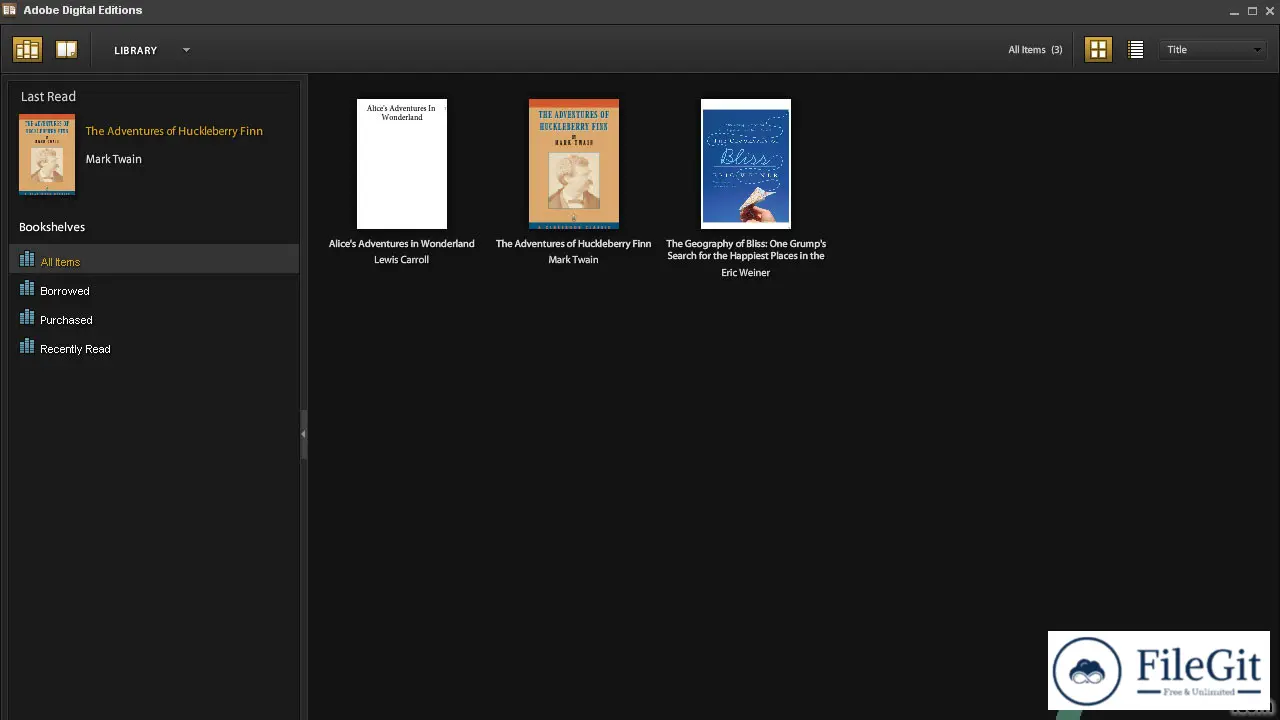
Task: Click the All Items bookshelf icon
Action: pyautogui.click(x=27, y=259)
